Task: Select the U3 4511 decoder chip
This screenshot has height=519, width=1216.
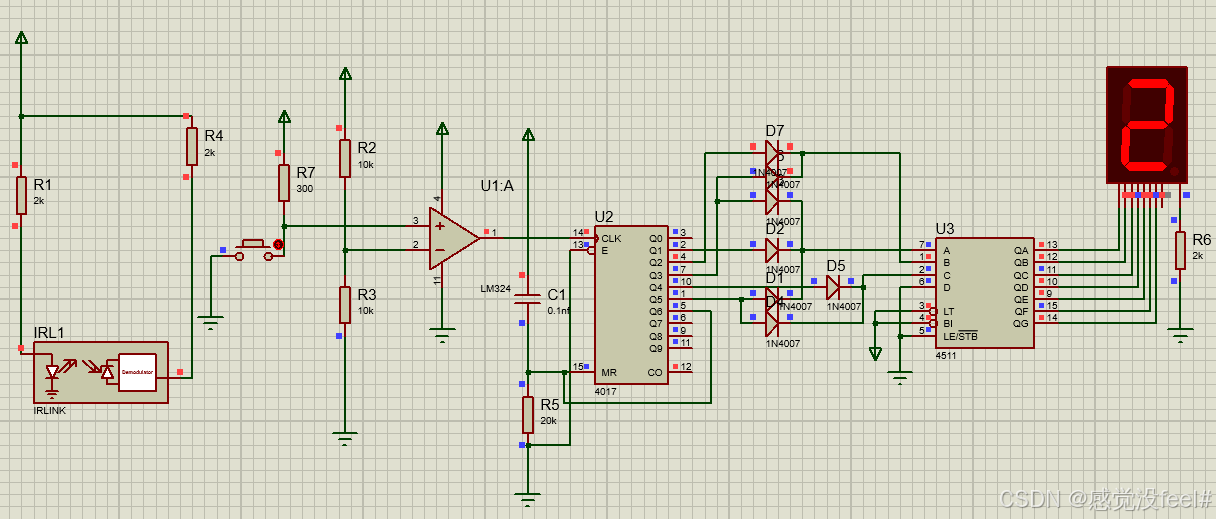Action: pos(984,294)
